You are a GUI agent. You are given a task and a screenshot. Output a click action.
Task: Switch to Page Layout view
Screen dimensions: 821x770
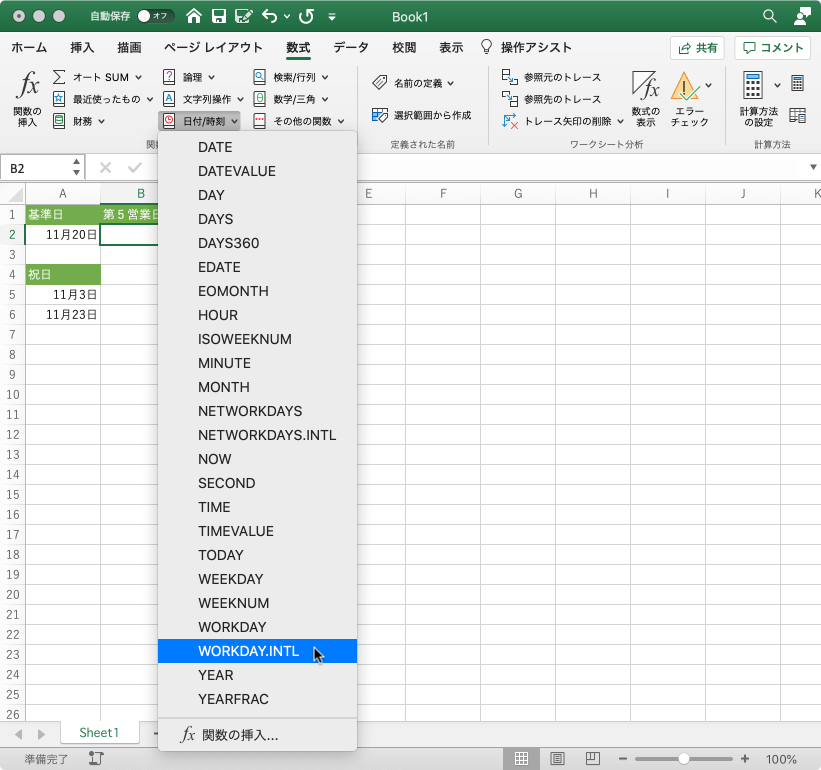(x=557, y=758)
